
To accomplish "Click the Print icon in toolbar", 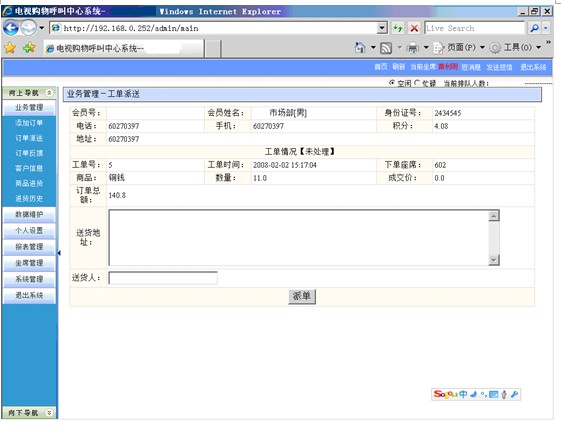I will coord(413,48).
